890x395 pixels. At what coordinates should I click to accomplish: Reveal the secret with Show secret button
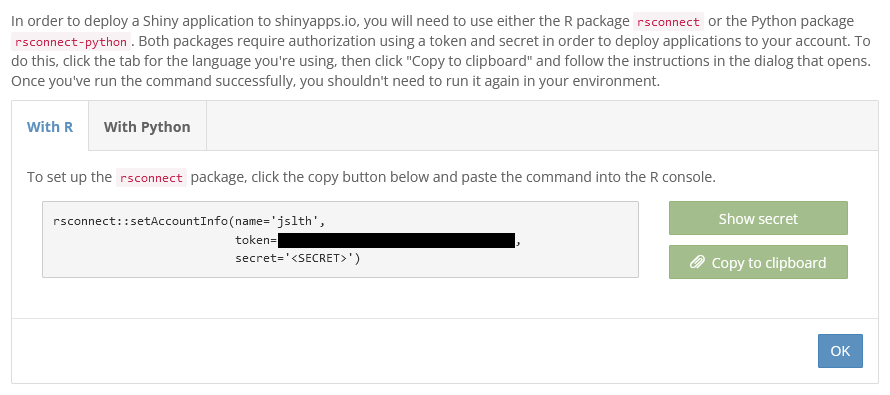click(x=758, y=218)
